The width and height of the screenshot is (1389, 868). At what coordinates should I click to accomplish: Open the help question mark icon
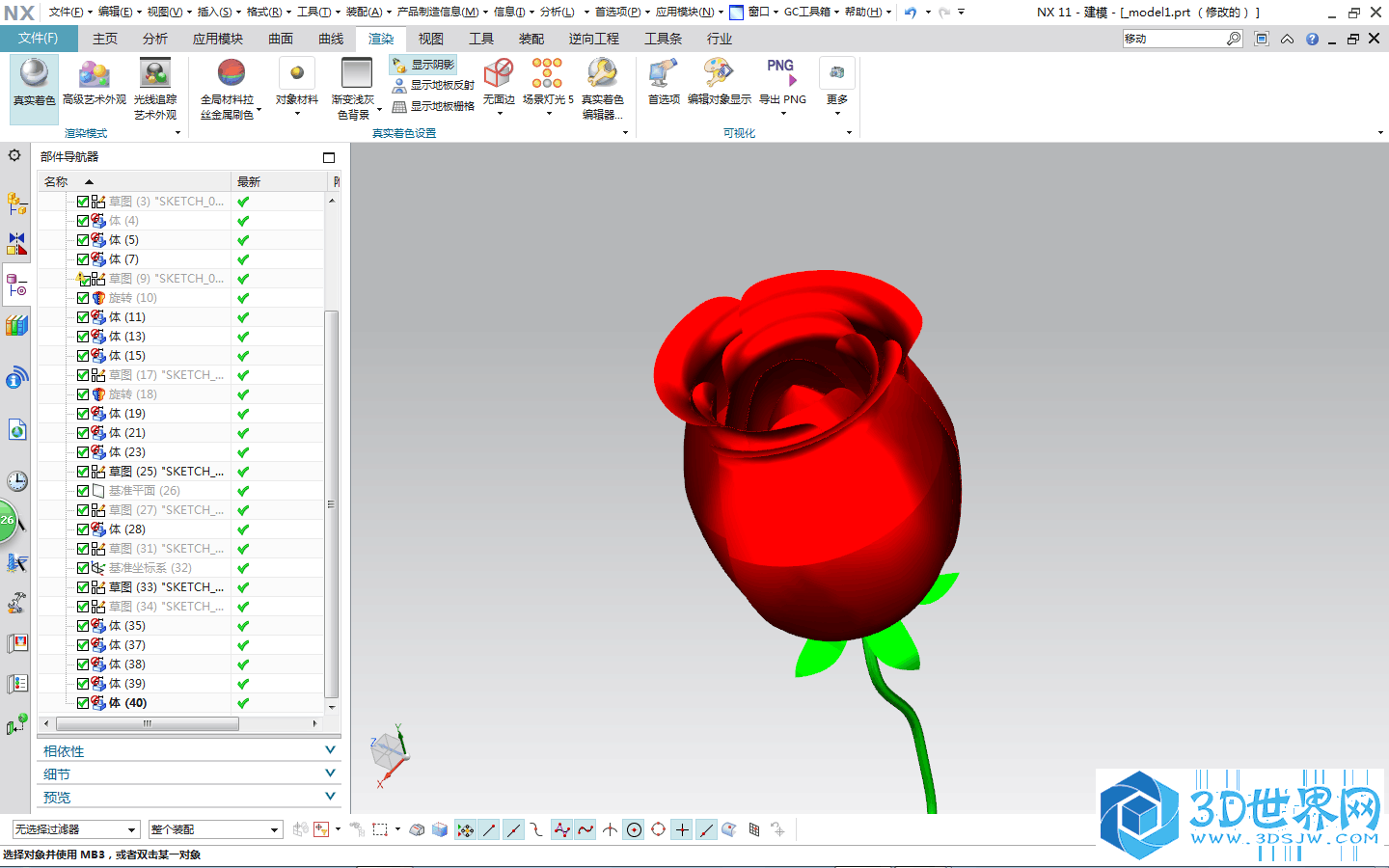[x=1312, y=39]
